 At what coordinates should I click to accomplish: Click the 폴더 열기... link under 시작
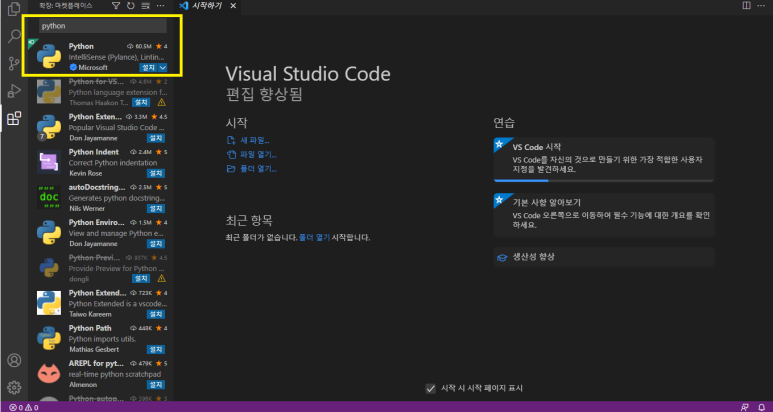(x=258, y=169)
